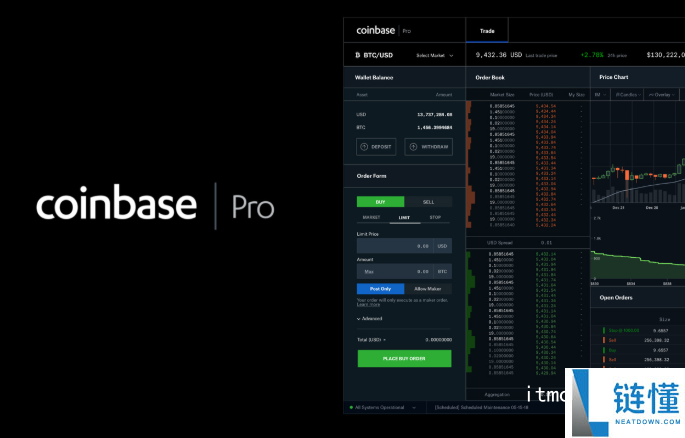Screen dimensions: 685x438
Task: Click the BTC/USD market pair label
Action: 378,55
